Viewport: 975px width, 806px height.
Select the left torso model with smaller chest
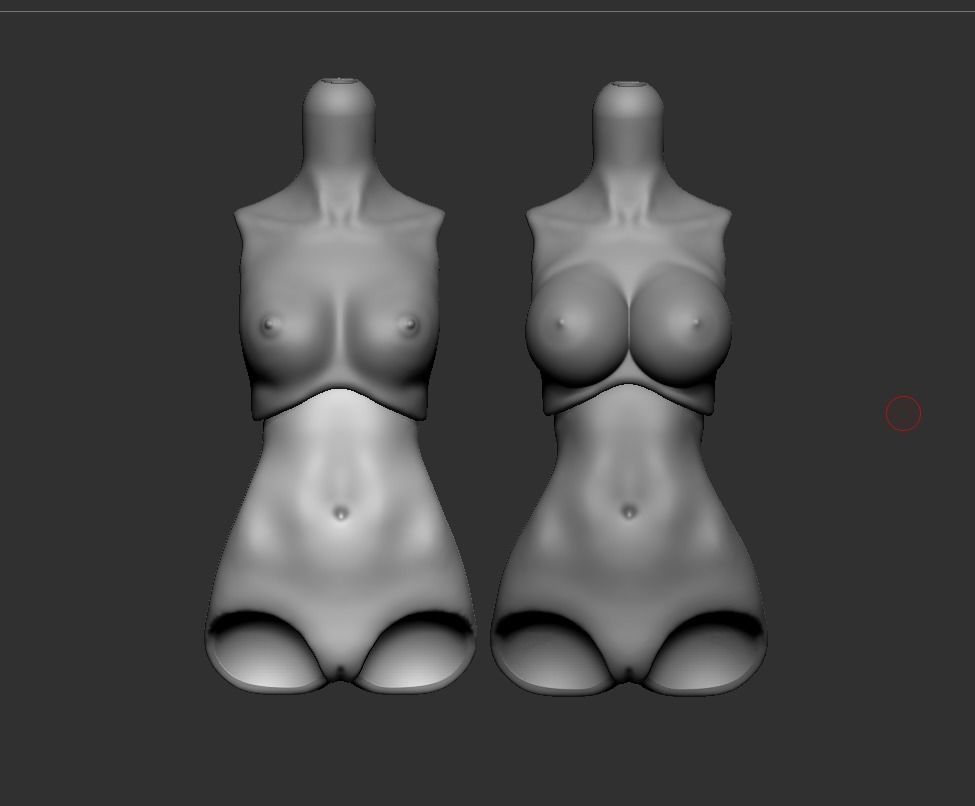pyautogui.click(x=340, y=386)
